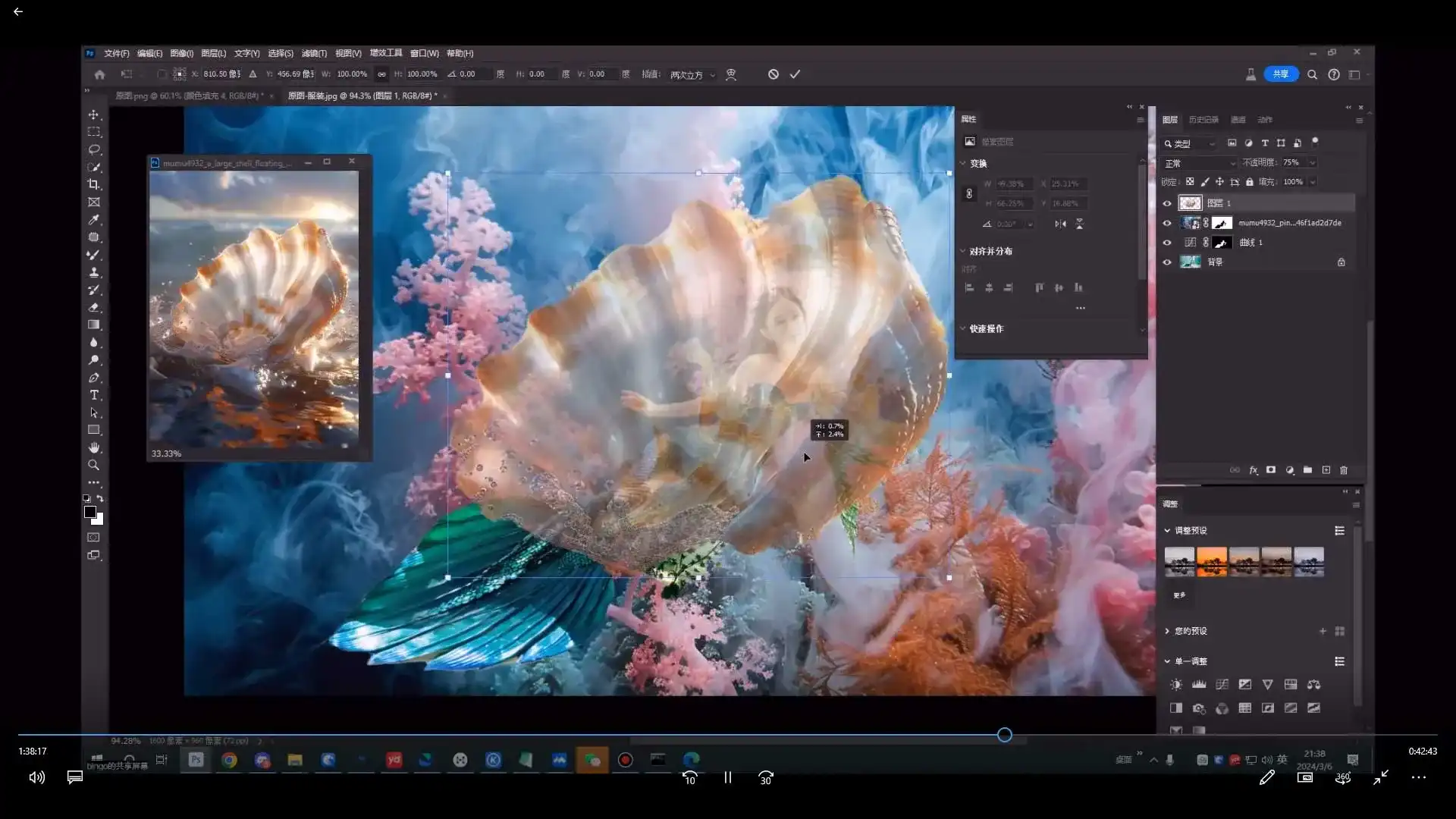This screenshot has height=819, width=1456.
Task: Open the interpolation 两次立方 dropdown
Action: 692,75
